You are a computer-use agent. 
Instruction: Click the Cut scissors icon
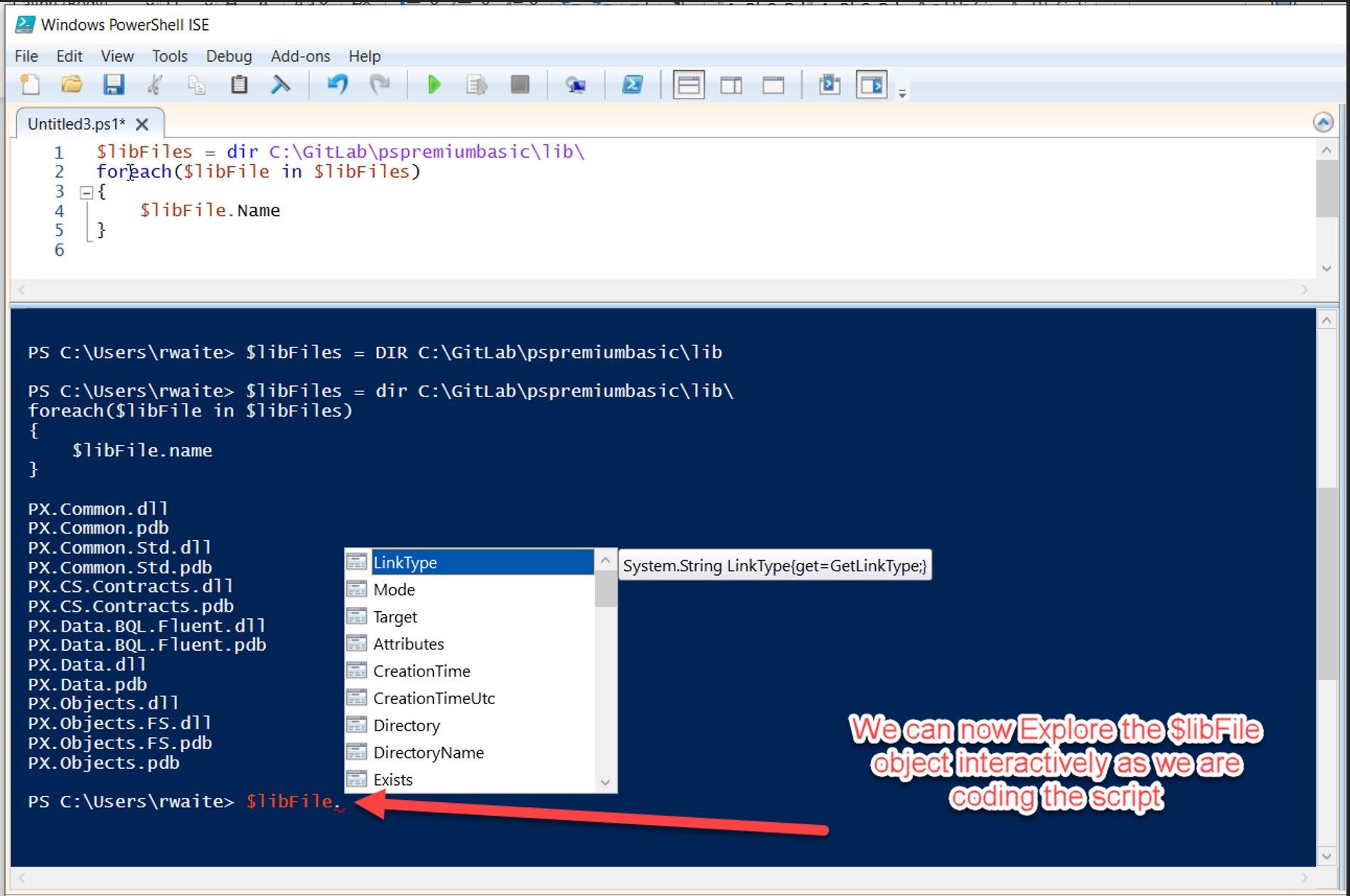155,85
